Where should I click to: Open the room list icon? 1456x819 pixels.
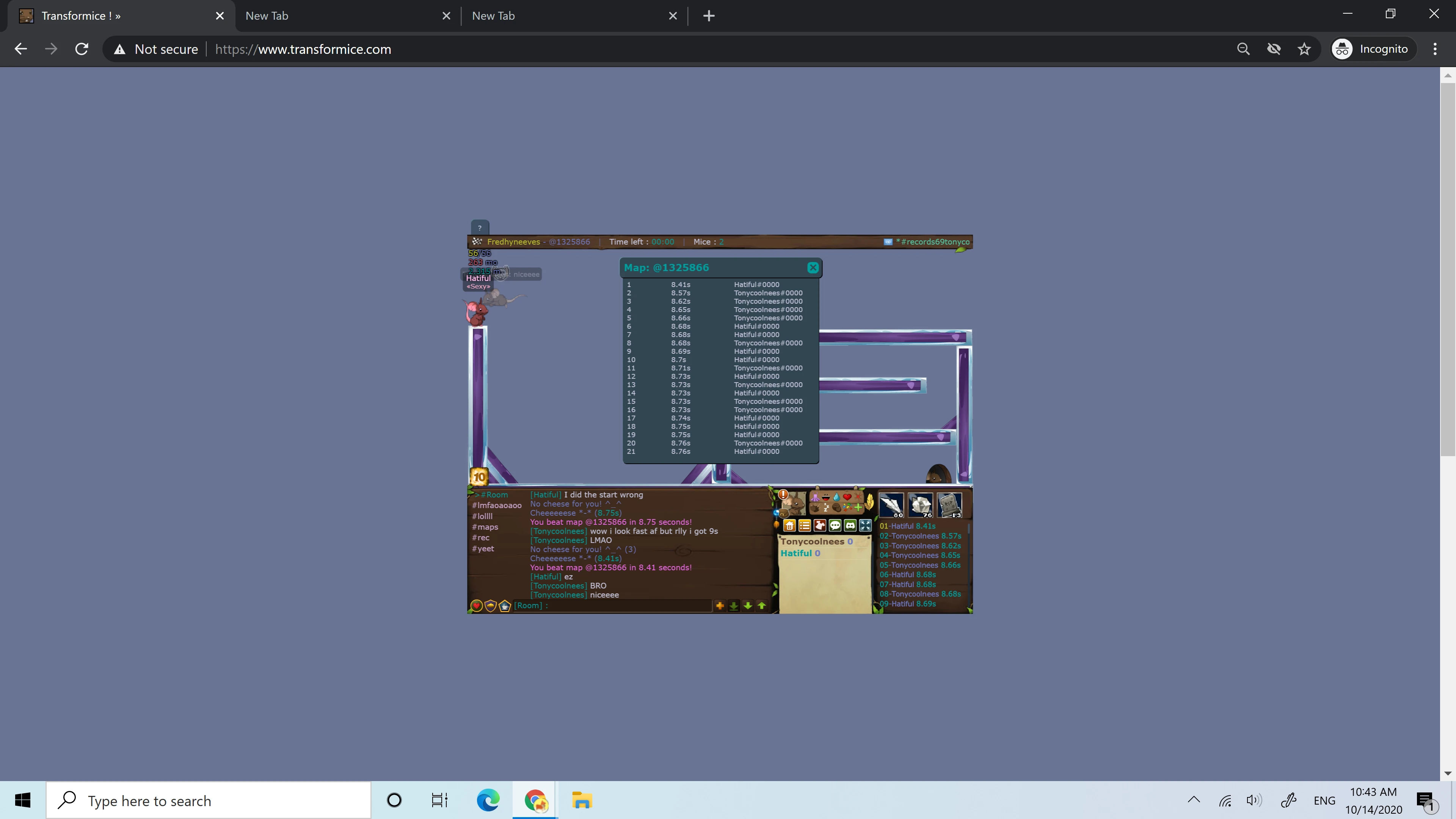pyautogui.click(x=804, y=526)
